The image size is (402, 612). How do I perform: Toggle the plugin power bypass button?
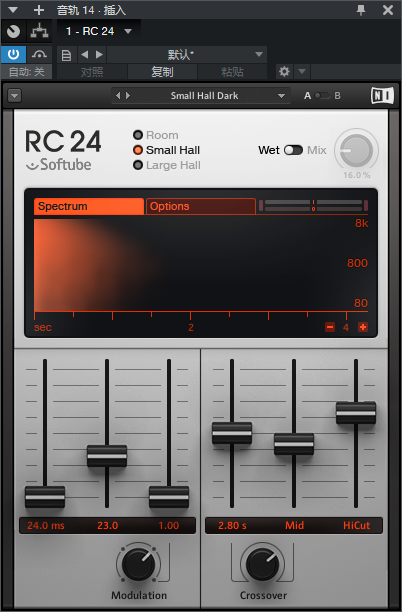[13, 54]
